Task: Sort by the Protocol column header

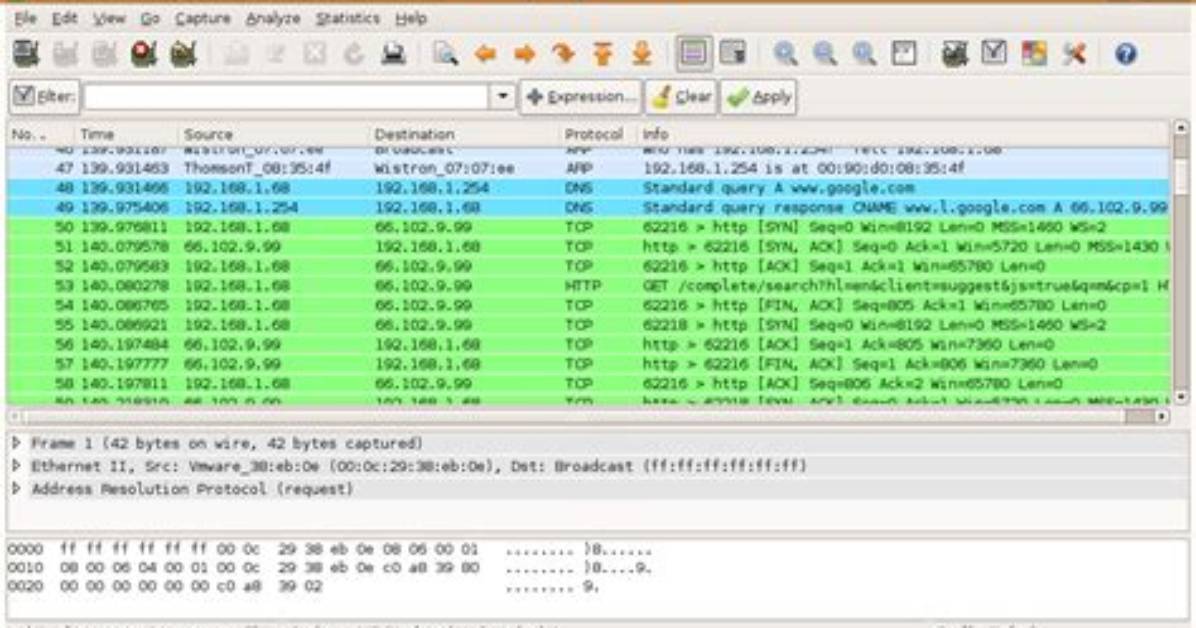Action: click(x=597, y=134)
